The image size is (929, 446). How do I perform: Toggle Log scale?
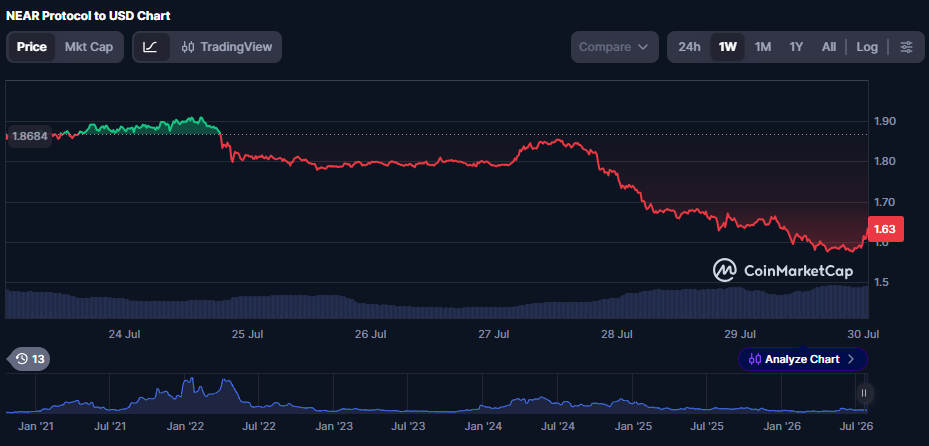[x=867, y=47]
